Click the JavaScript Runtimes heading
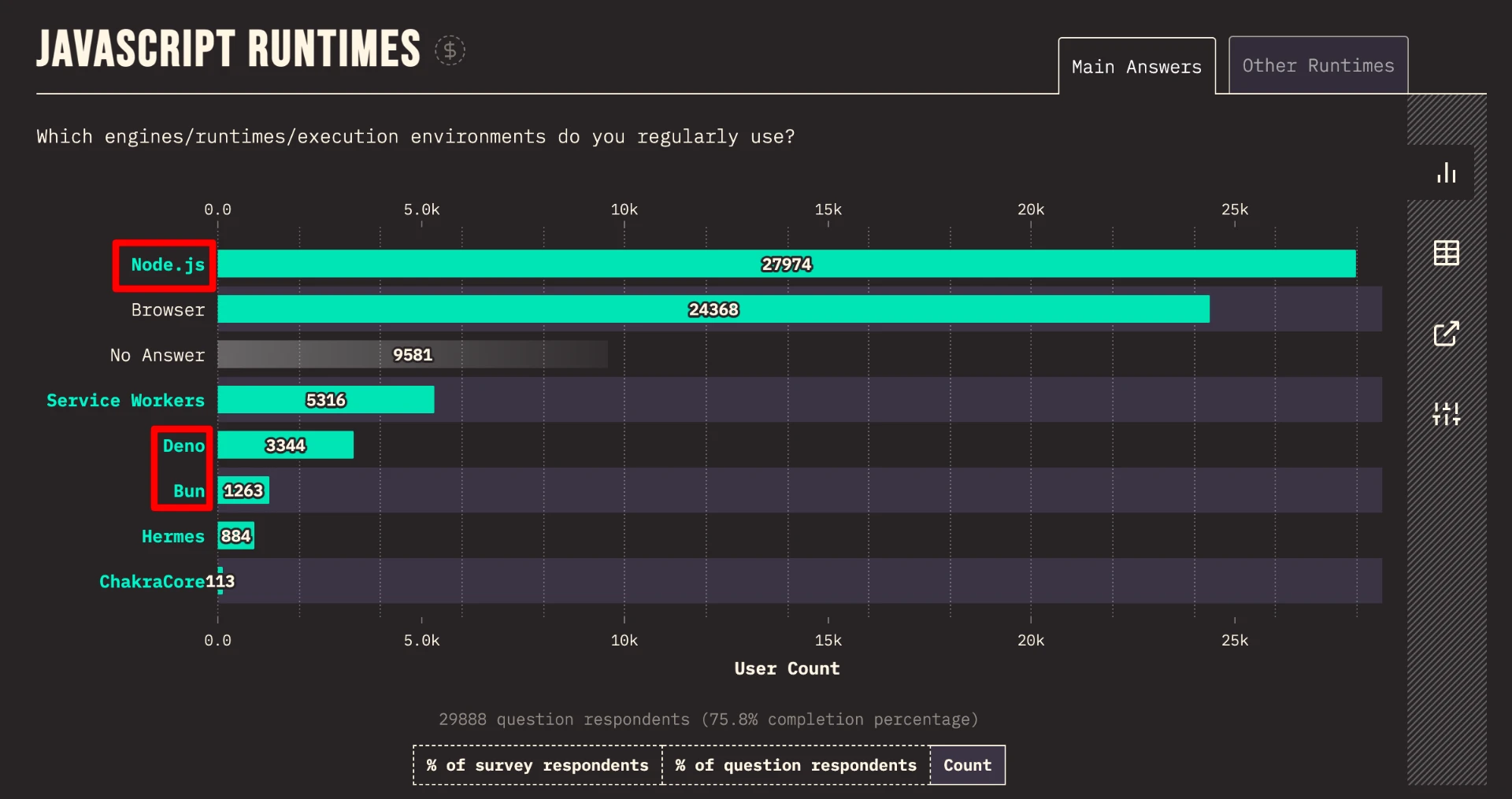The width and height of the screenshot is (1512, 799). (x=228, y=49)
